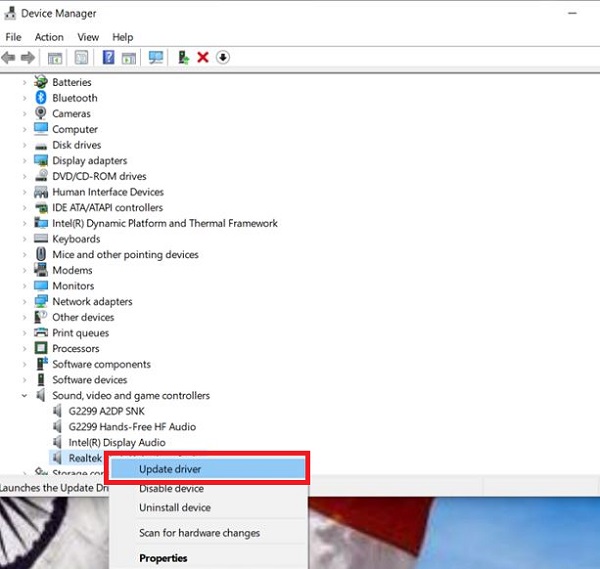Click the circled down-arrow toolbar icon
Viewport: 600px width, 569px height.
223,58
